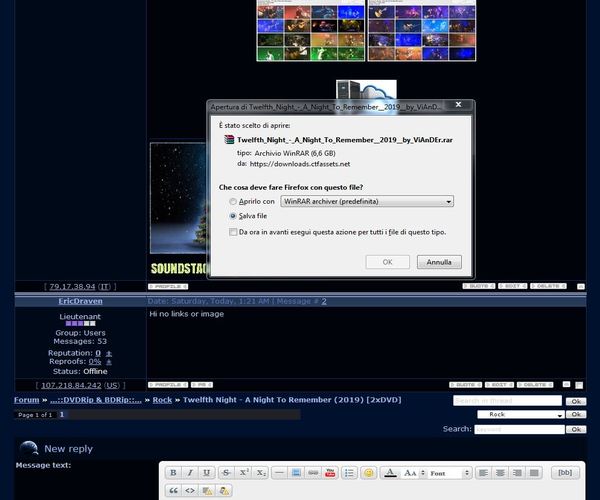Go to the Forum breadcrumb link
This screenshot has height=500, width=600.
pos(27,400)
